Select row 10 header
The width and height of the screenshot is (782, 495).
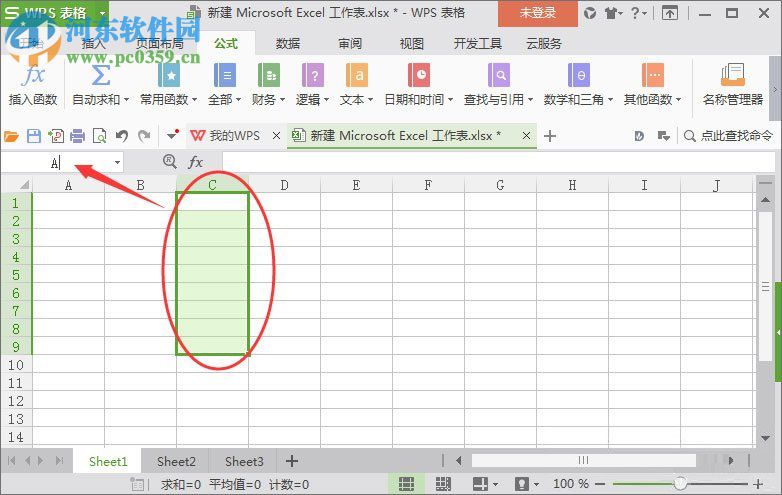16,365
